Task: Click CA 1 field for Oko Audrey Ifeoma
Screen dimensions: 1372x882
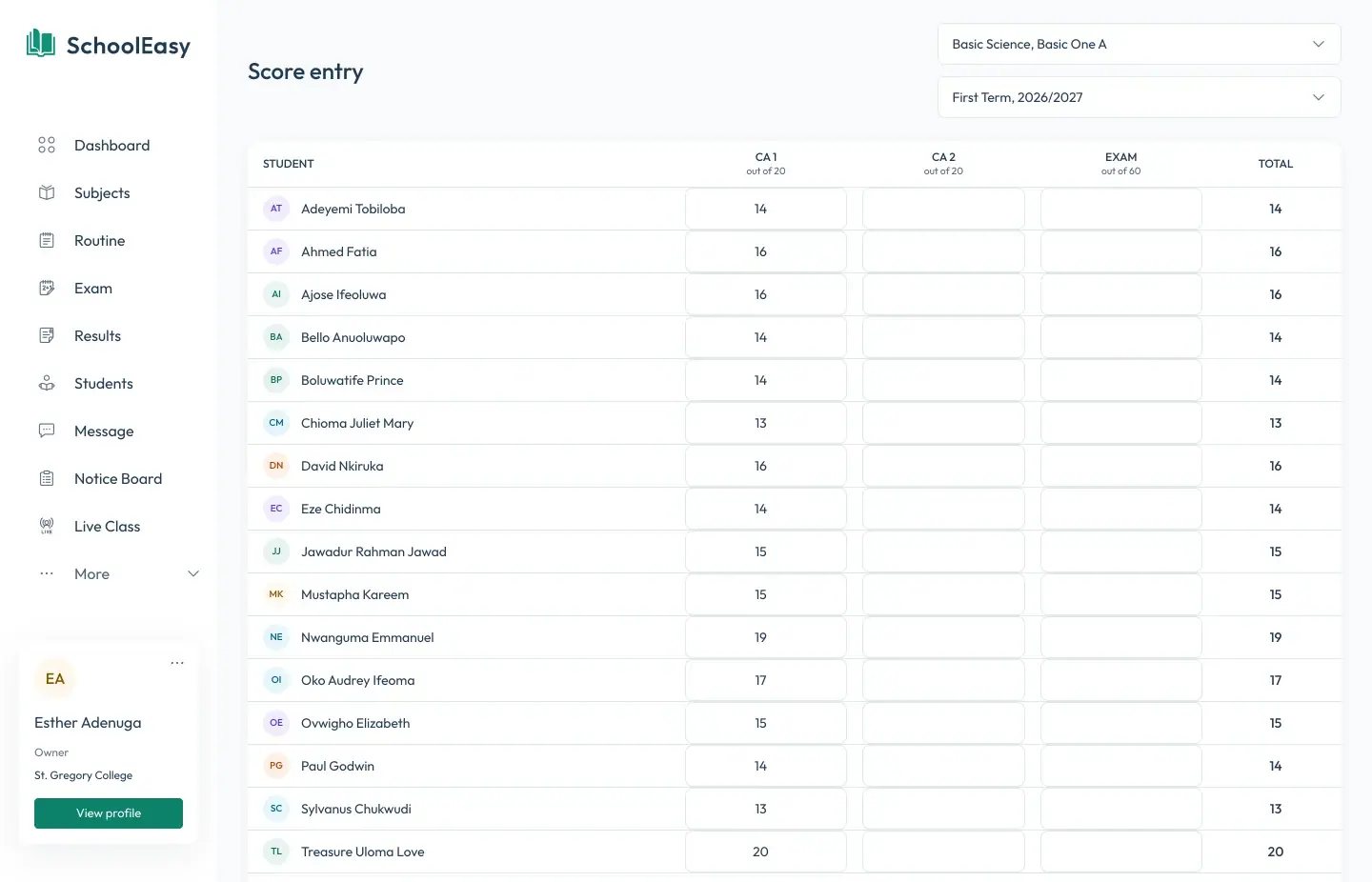Action: tap(766, 680)
